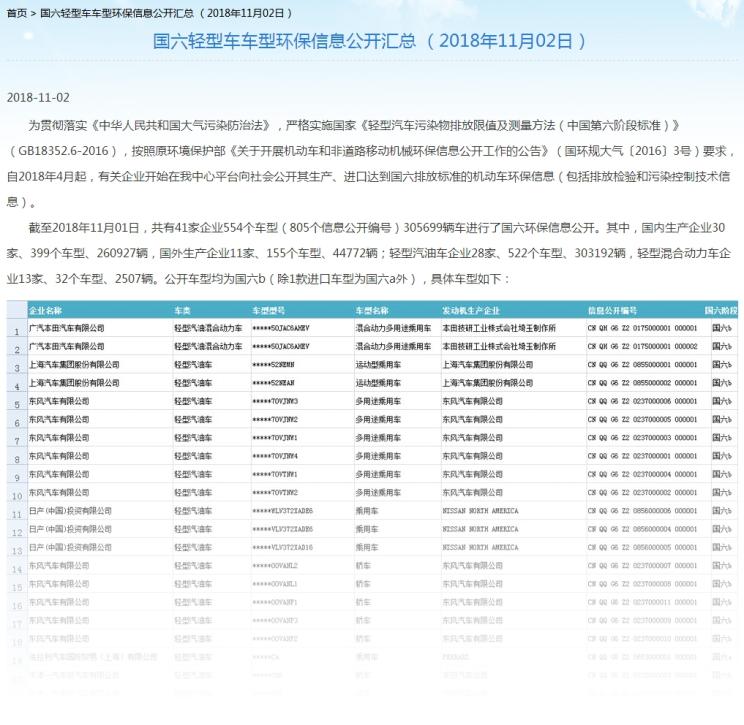Click 上海汽车集团股份有限公司 company name in row 3
The image size is (744, 725).
tap(74, 364)
